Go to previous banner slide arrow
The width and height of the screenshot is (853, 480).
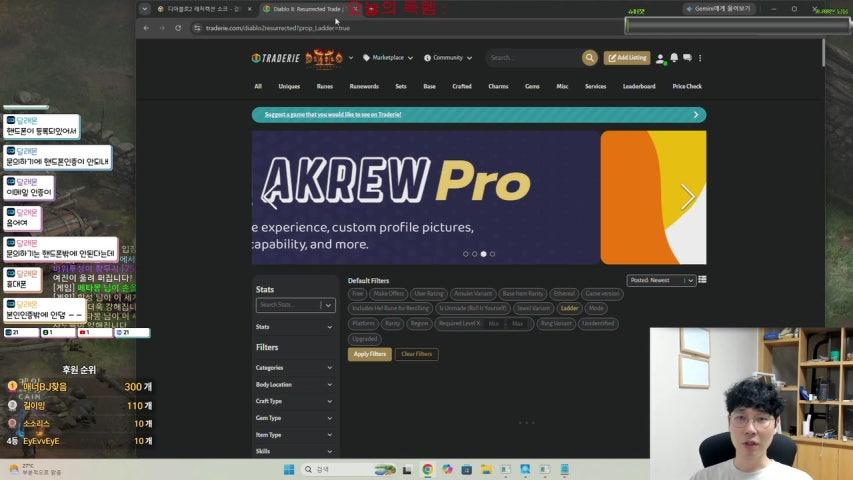(x=270, y=197)
